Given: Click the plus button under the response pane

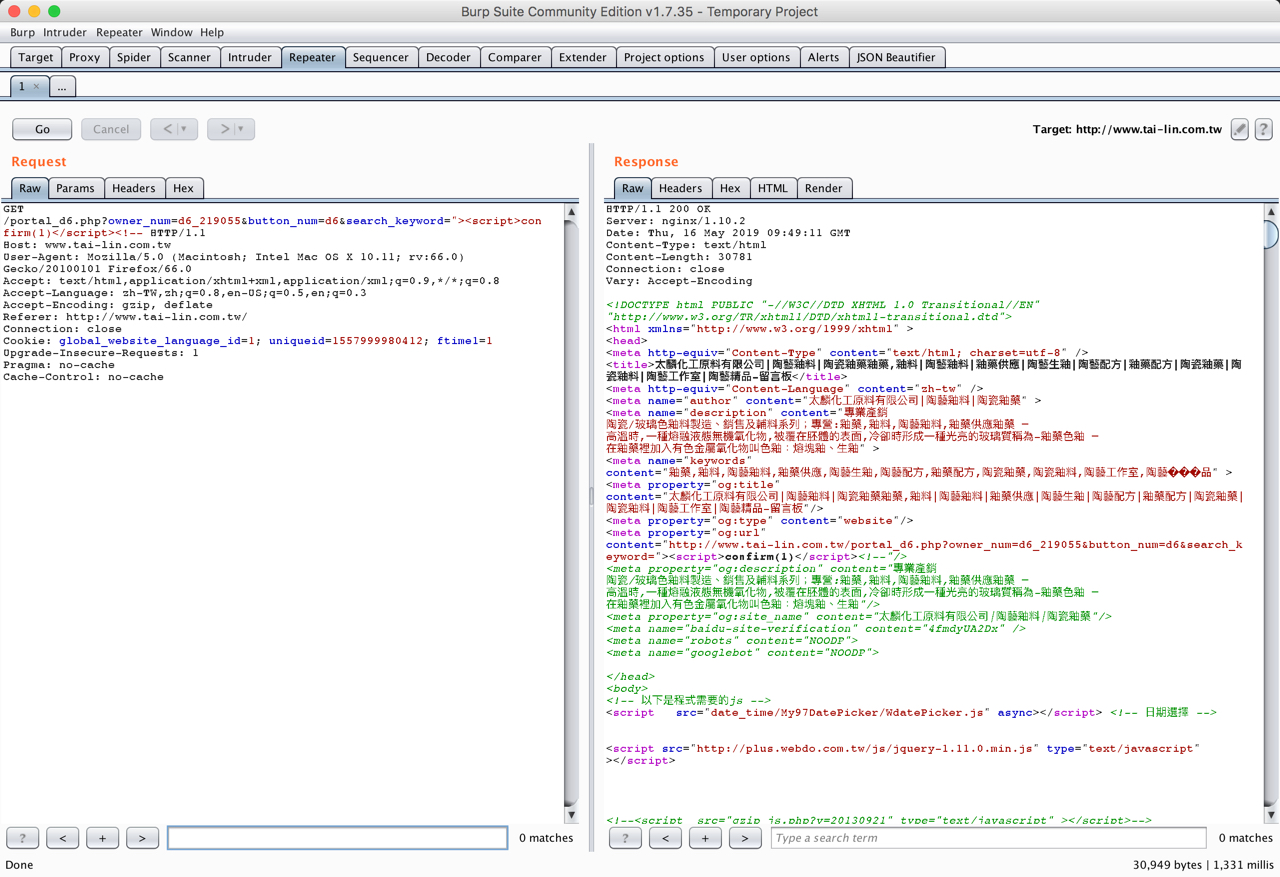Looking at the screenshot, I should 705,838.
